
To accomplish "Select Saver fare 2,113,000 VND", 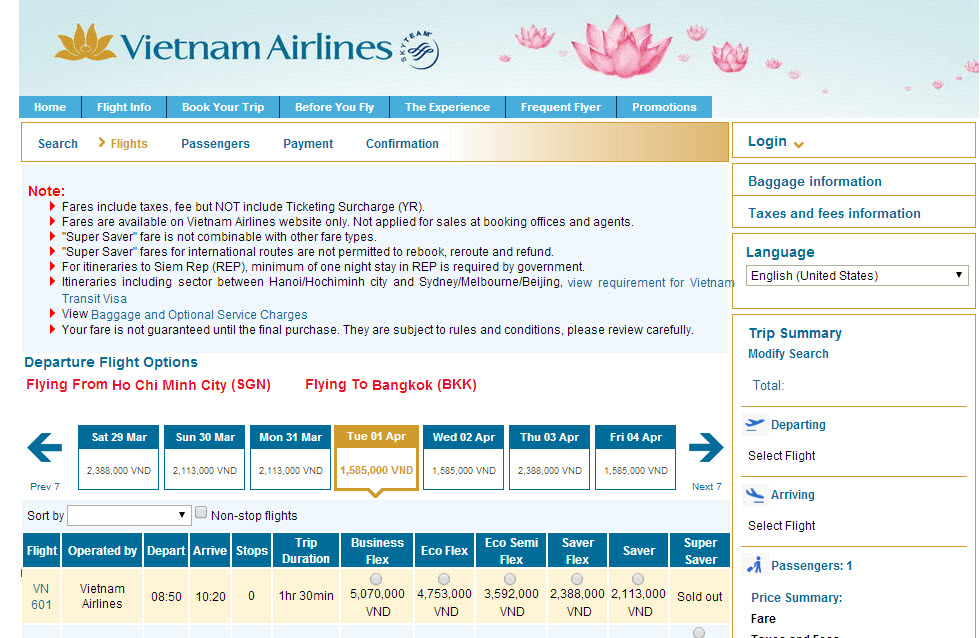I will click(x=638, y=579).
